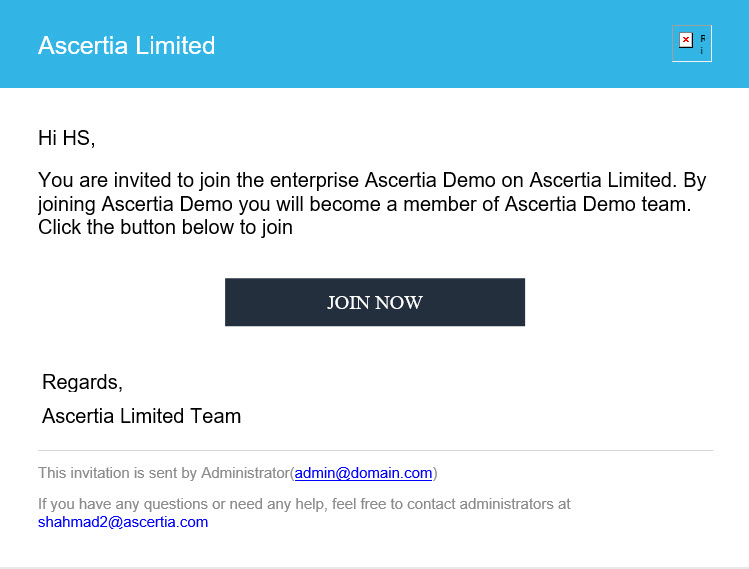Click the "Hi HS," greeting text
The width and height of the screenshot is (749, 569).
coord(66,138)
